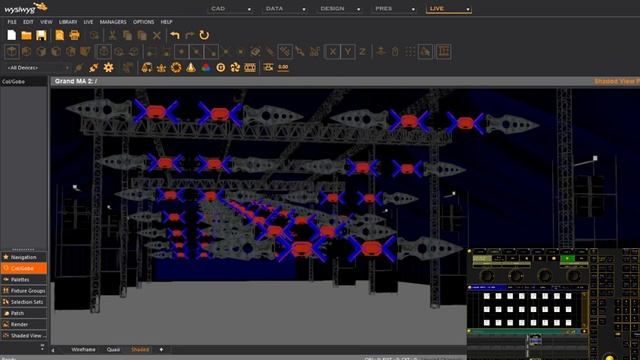640x360 pixels.
Task: Select the Navigation panel button
Action: tap(24, 257)
